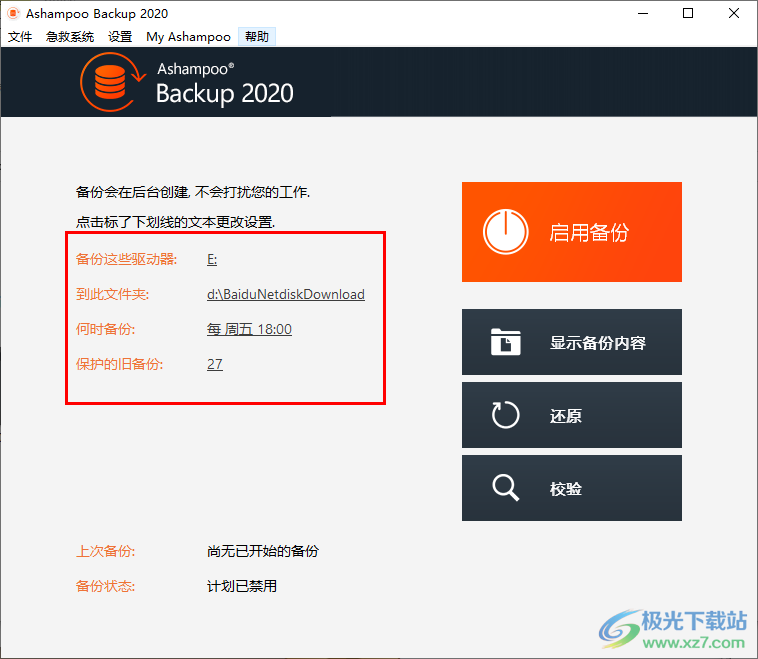Open 显示备份内容 button

click(x=571, y=342)
